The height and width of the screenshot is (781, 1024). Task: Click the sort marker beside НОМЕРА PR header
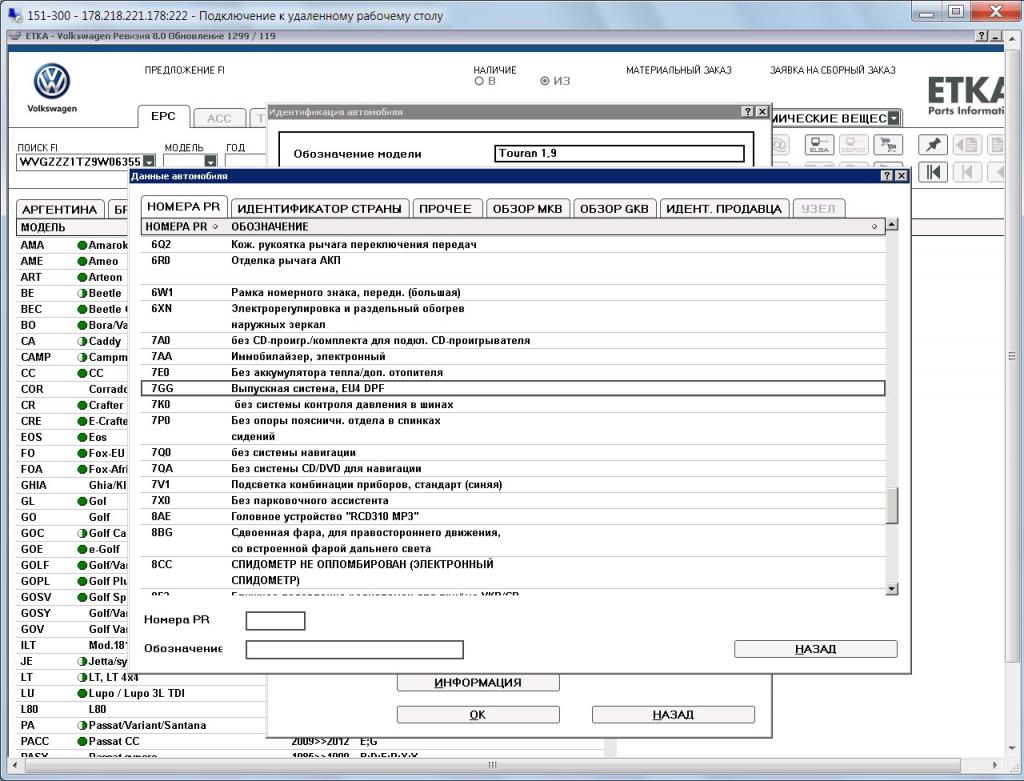[216, 227]
